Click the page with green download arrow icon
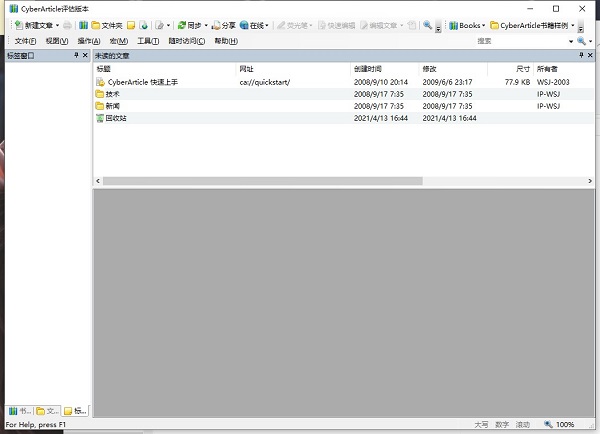The width and height of the screenshot is (600, 434). click(x=144, y=26)
